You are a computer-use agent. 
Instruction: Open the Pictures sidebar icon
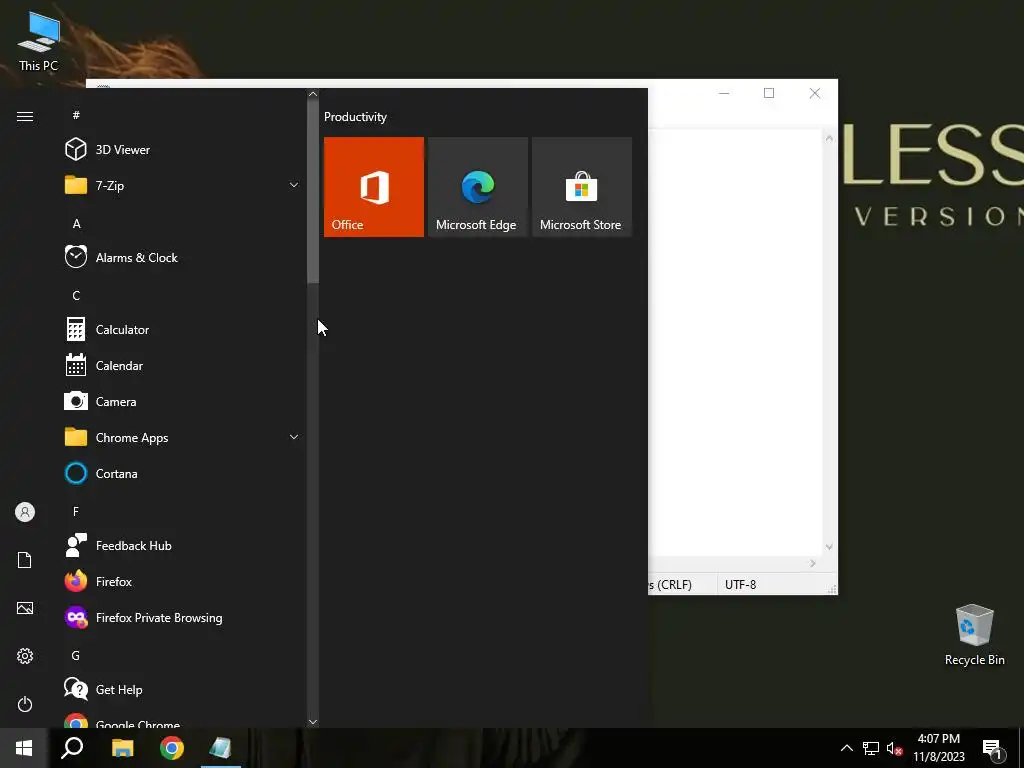(25, 608)
